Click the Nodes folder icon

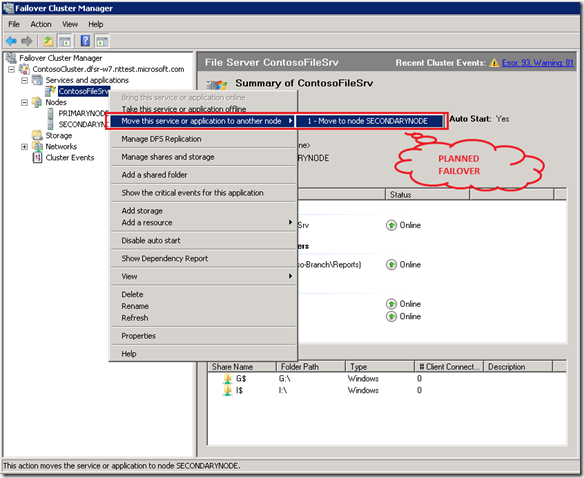[x=37, y=102]
